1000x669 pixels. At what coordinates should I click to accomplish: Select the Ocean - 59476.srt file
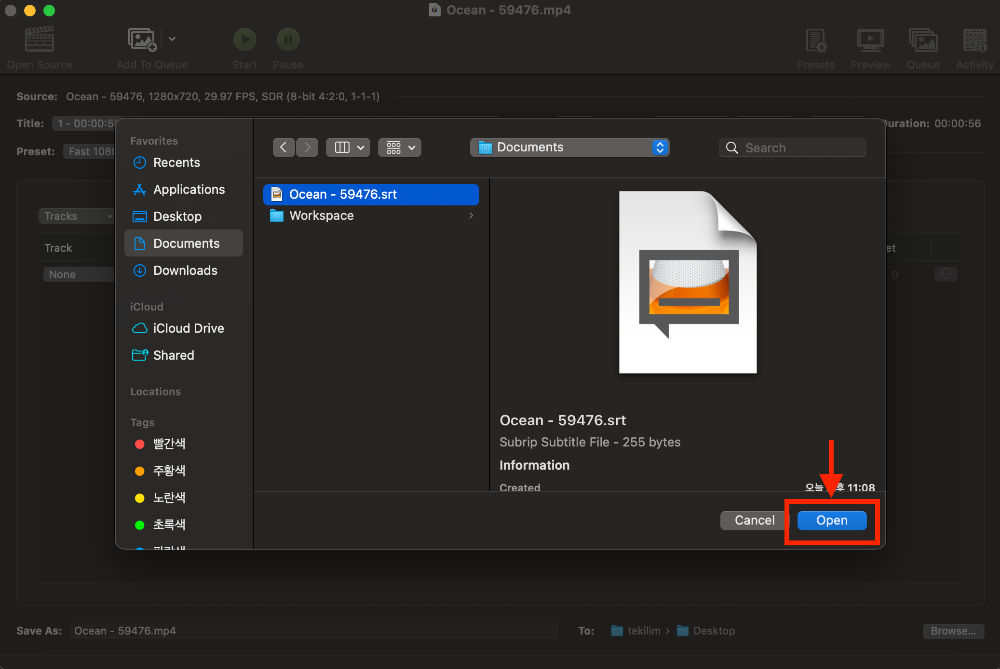371,195
